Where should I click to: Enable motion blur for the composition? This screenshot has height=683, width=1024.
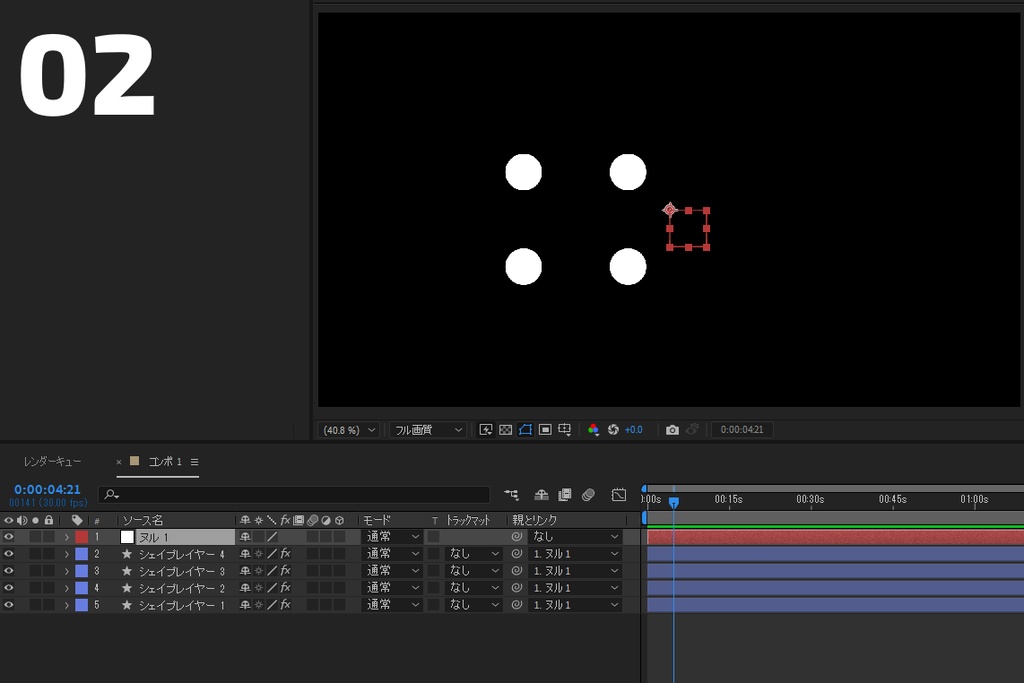(x=589, y=495)
